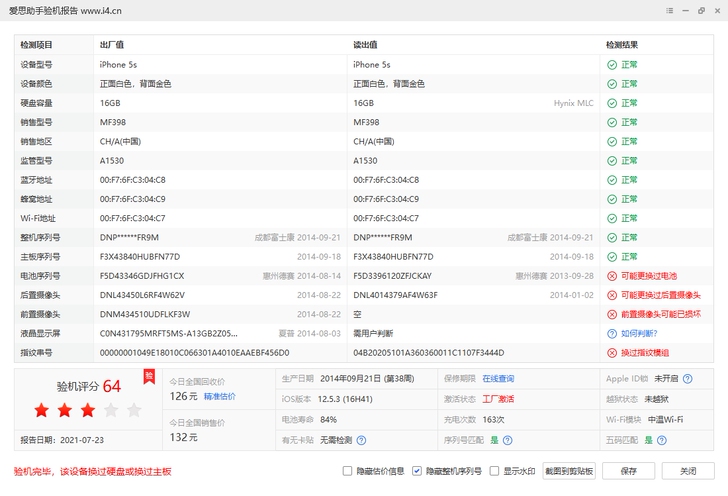
Task: Minimize the 爱思助手验机报告 window
Action: click(x=685, y=11)
